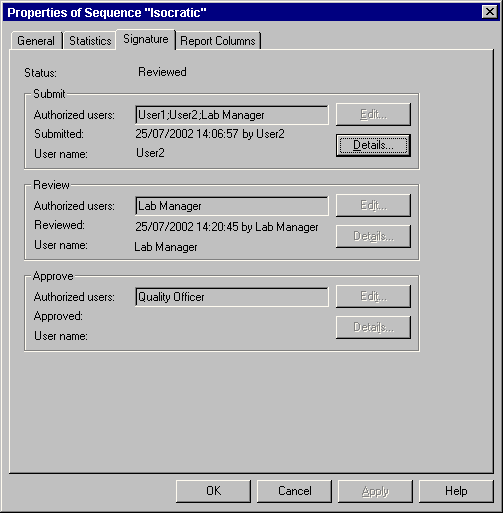The width and height of the screenshot is (503, 513).
Task: Dismiss dialog with Cancel button
Action: click(294, 491)
